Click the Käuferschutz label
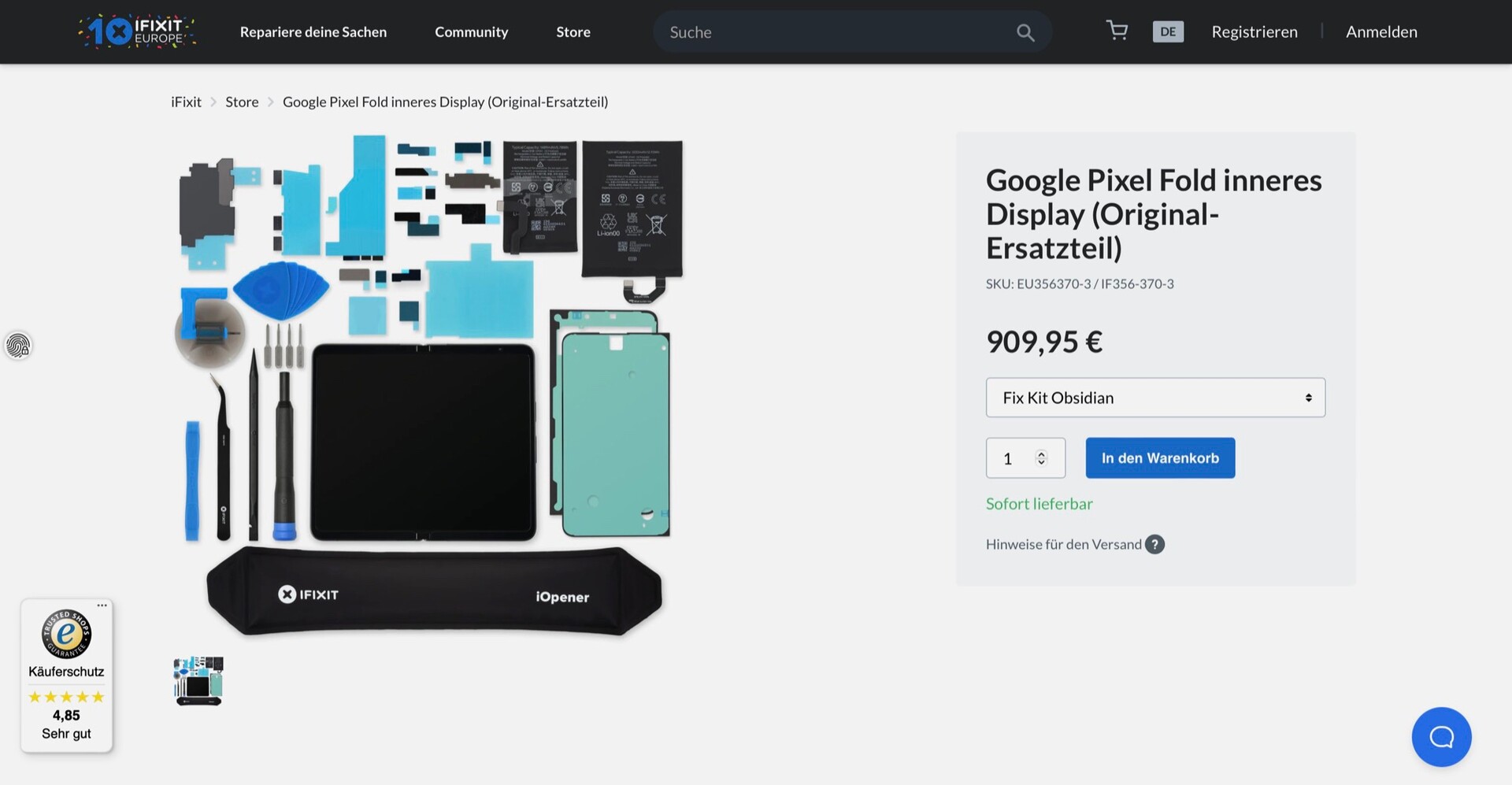Image resolution: width=1512 pixels, height=785 pixels. point(66,672)
